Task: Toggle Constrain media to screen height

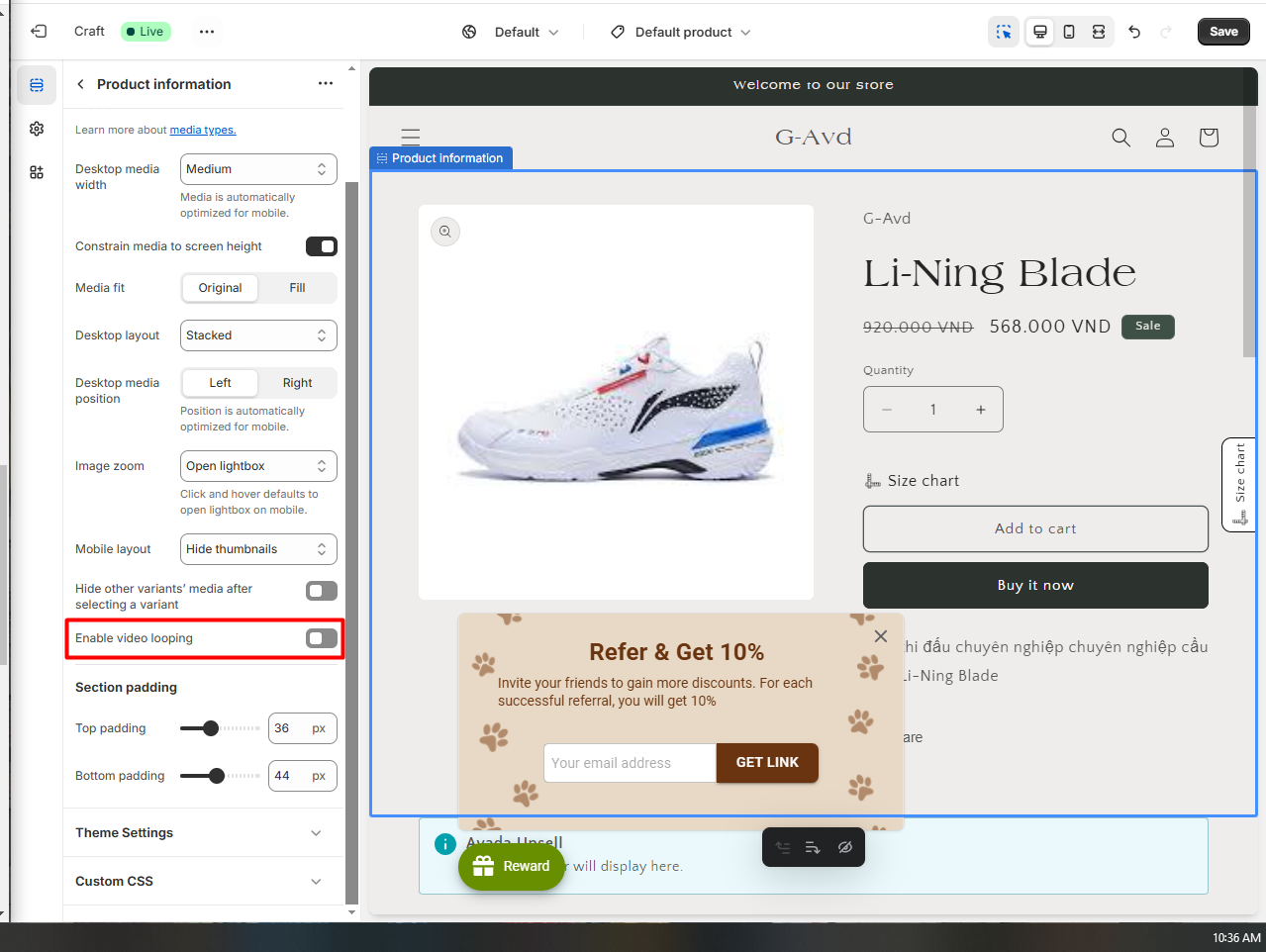Action: [322, 246]
